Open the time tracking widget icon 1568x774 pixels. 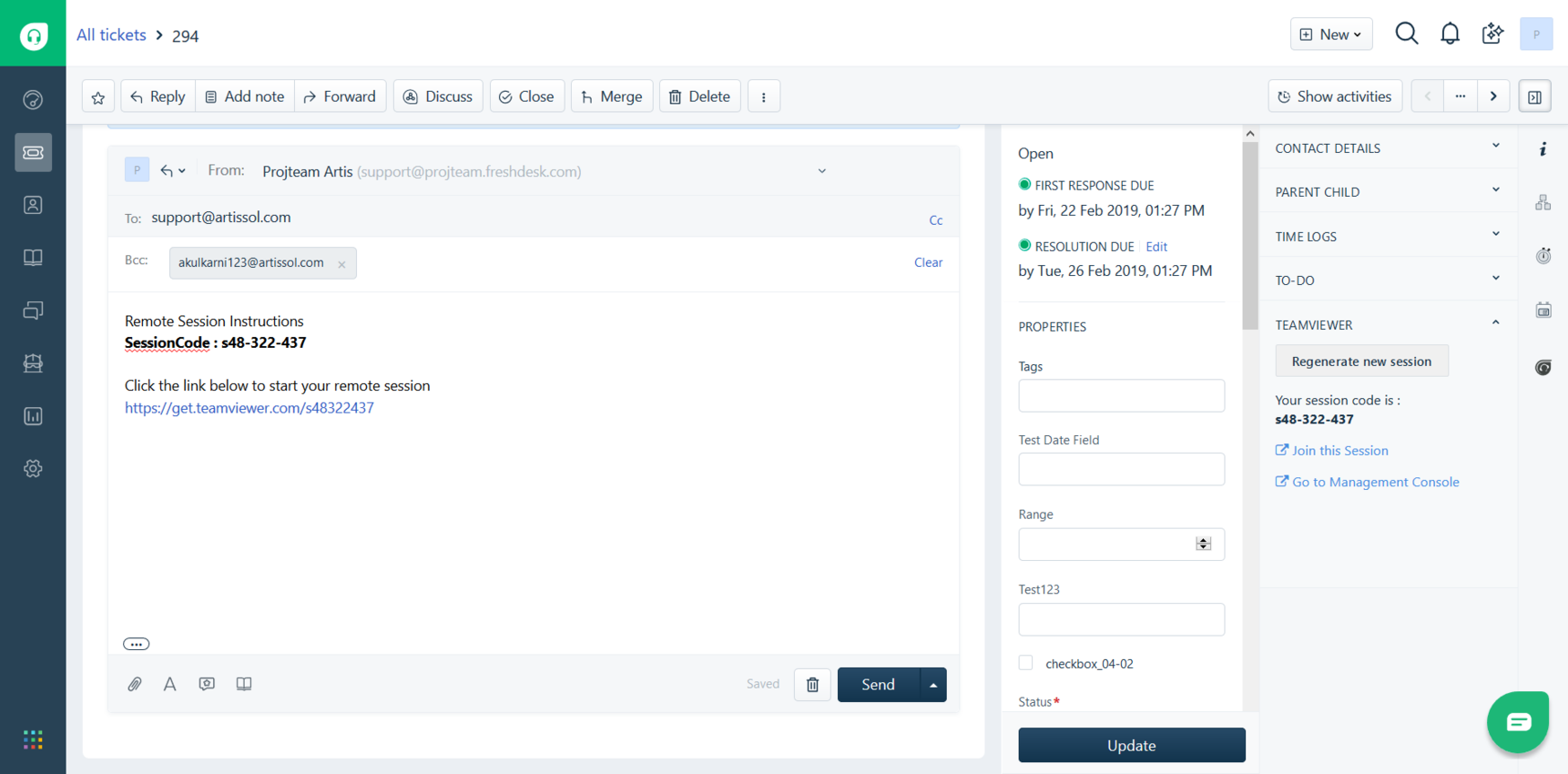1543,256
